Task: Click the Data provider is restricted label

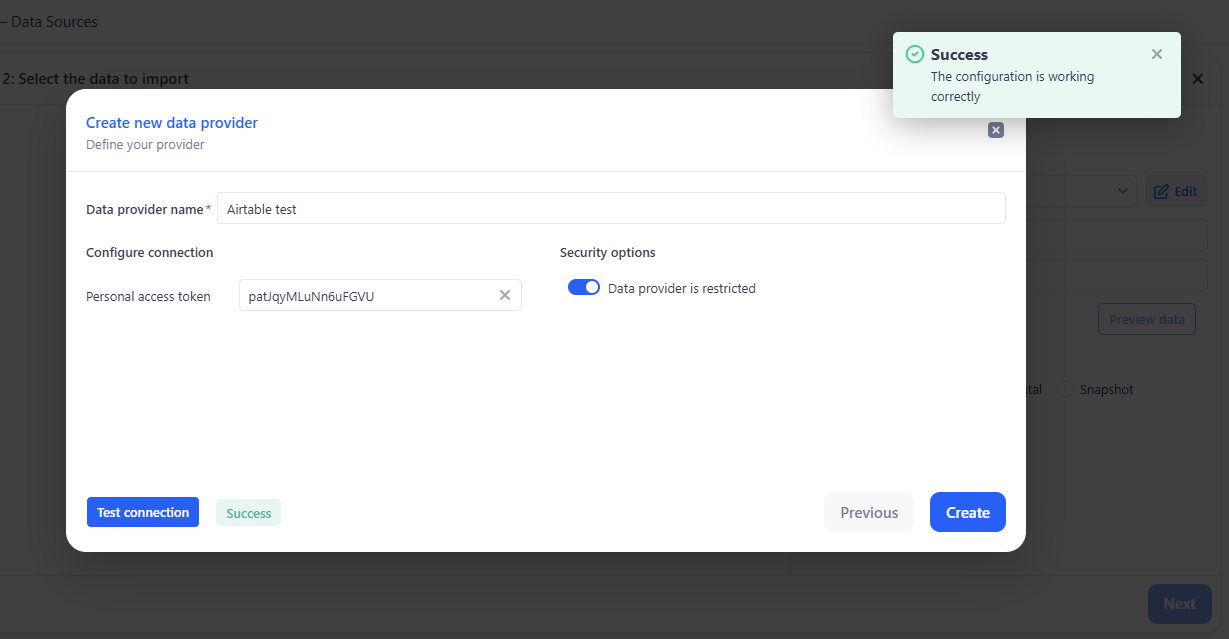Action: [x=681, y=289]
